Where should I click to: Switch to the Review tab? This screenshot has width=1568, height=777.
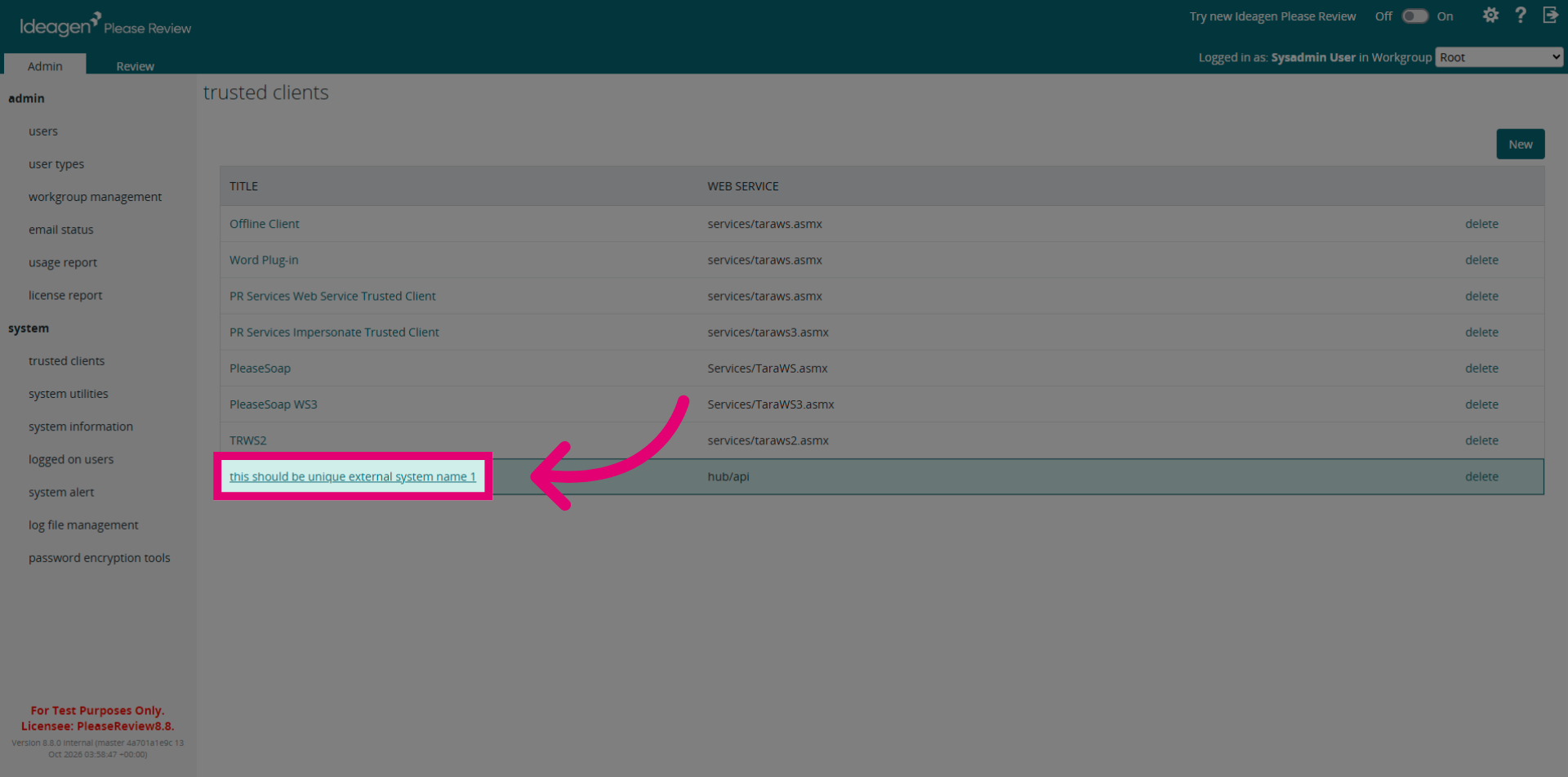point(135,66)
